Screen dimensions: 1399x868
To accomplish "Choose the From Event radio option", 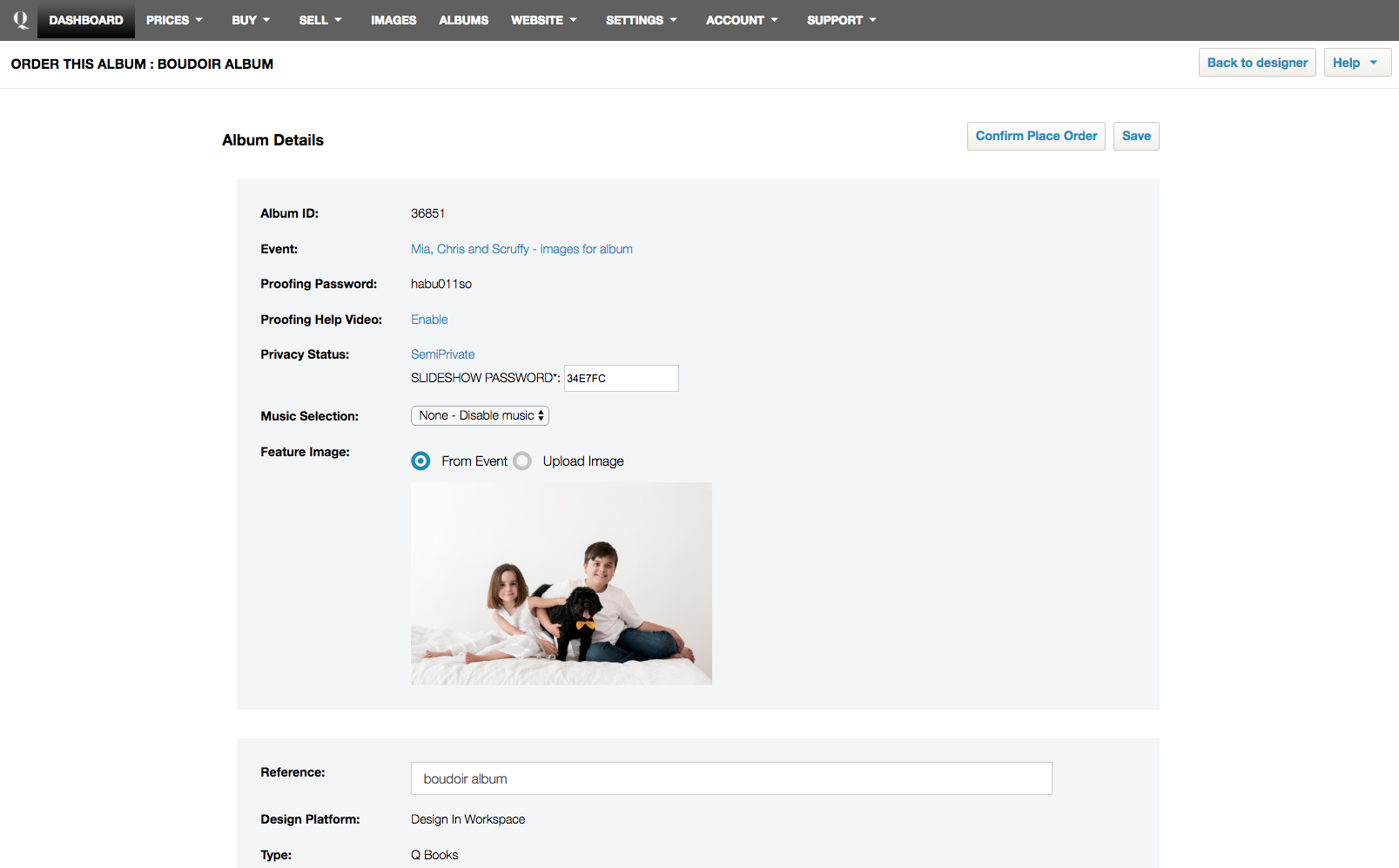I will (x=420, y=461).
